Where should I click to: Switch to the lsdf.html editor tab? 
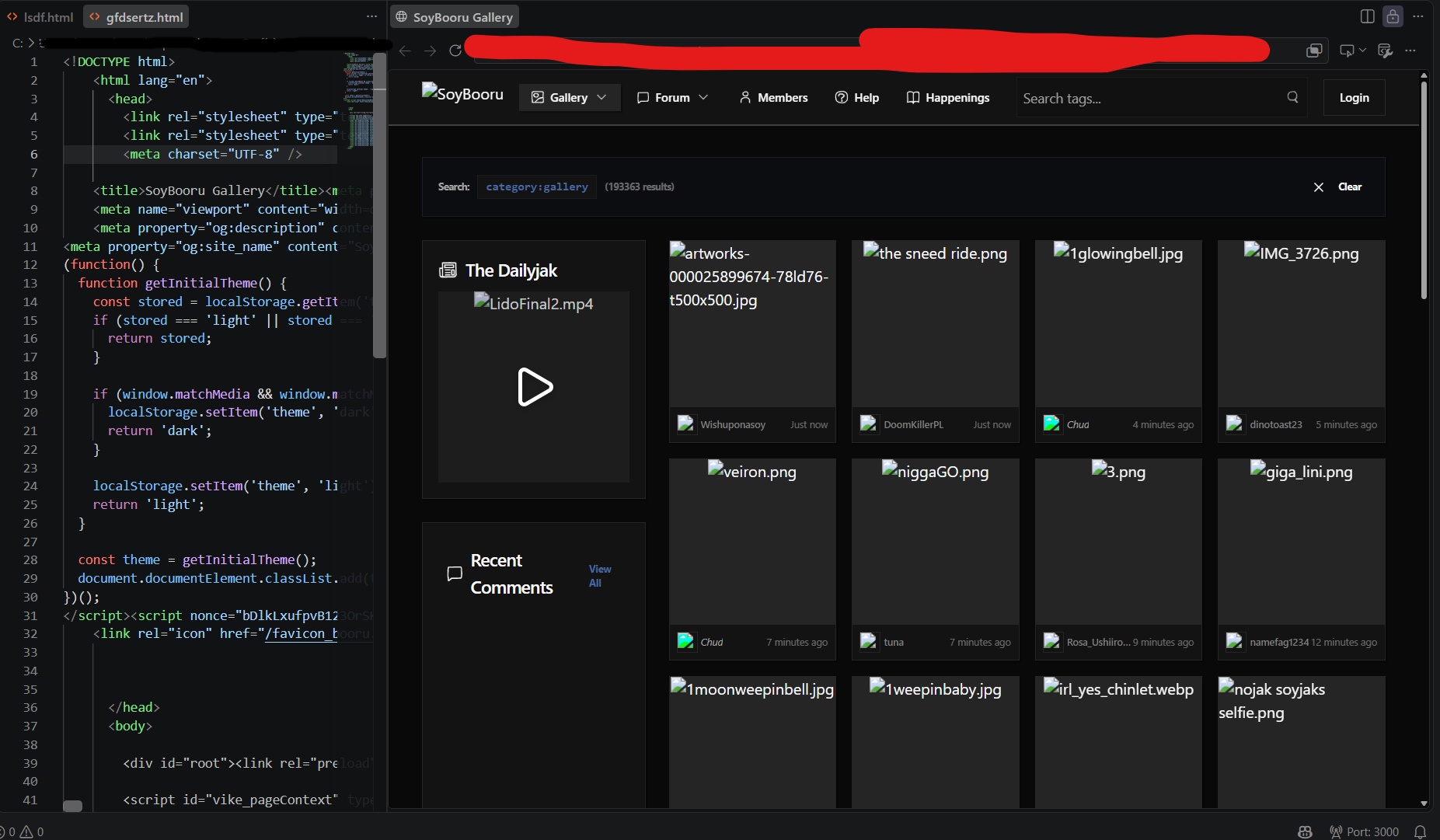(40, 16)
